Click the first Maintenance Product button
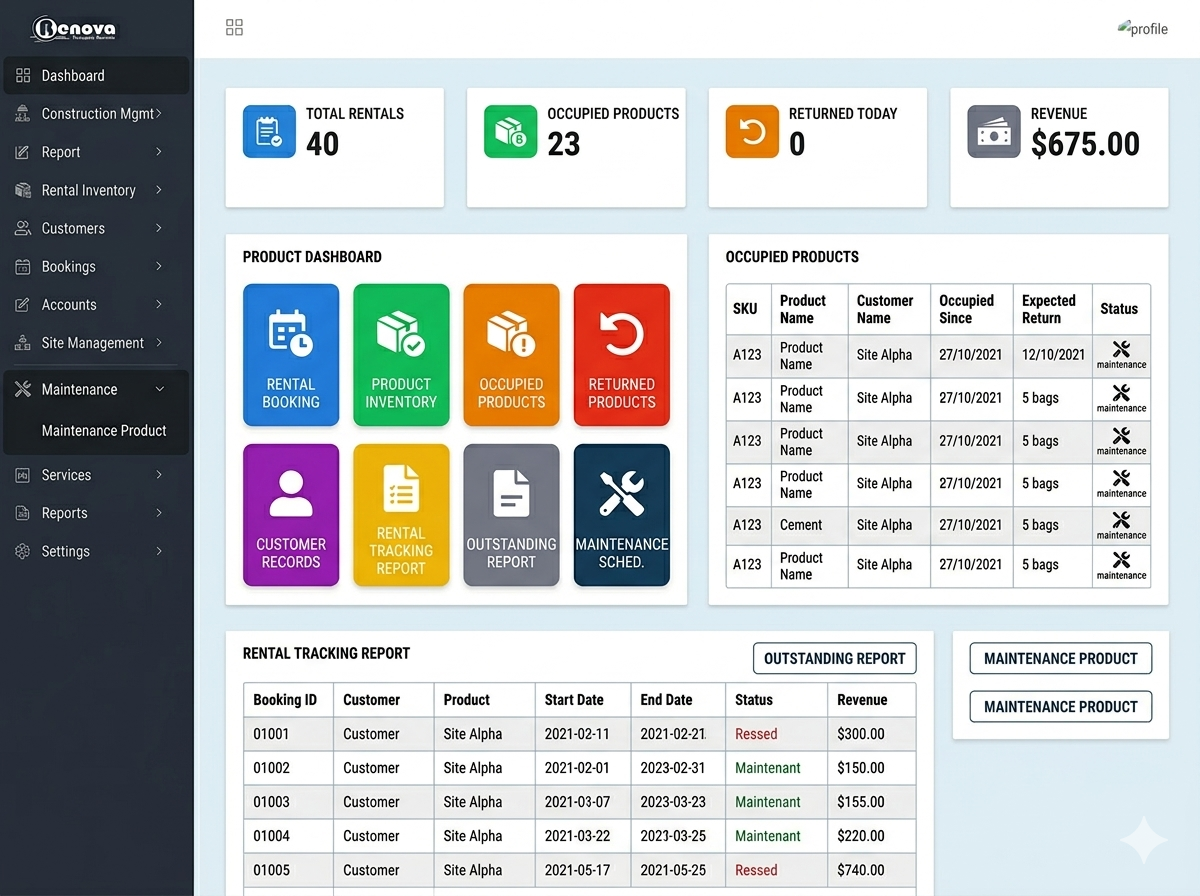 (x=1060, y=659)
